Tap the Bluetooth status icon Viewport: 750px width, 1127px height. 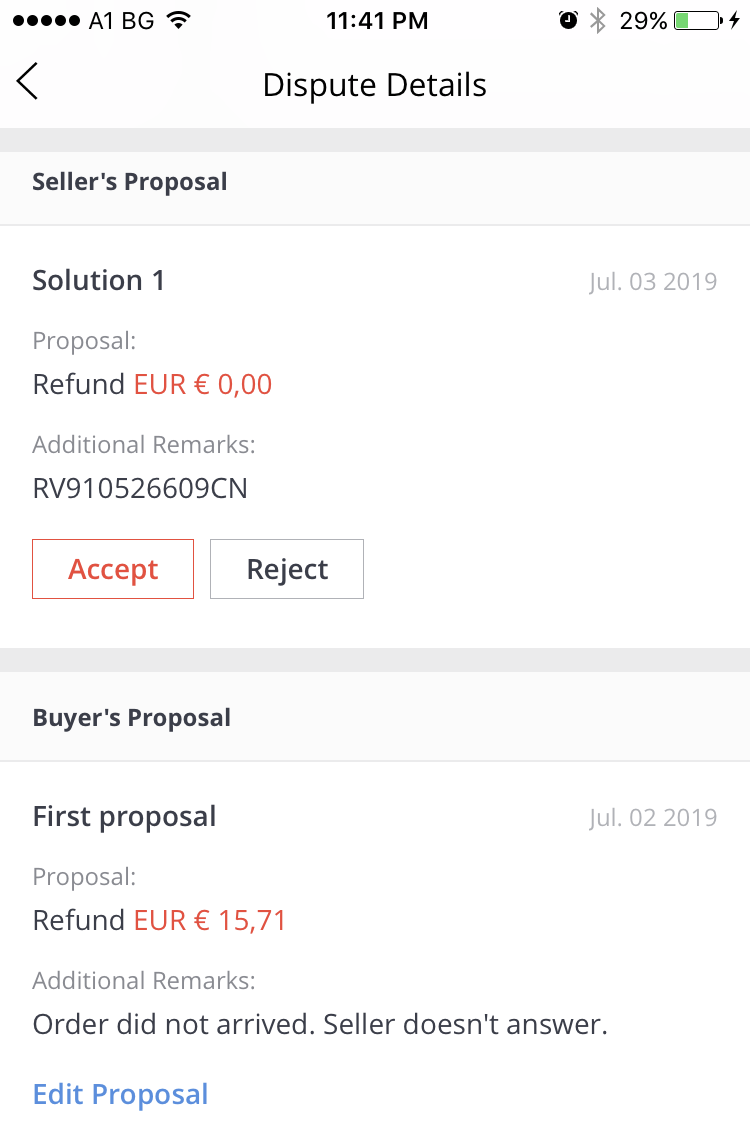pos(598,21)
